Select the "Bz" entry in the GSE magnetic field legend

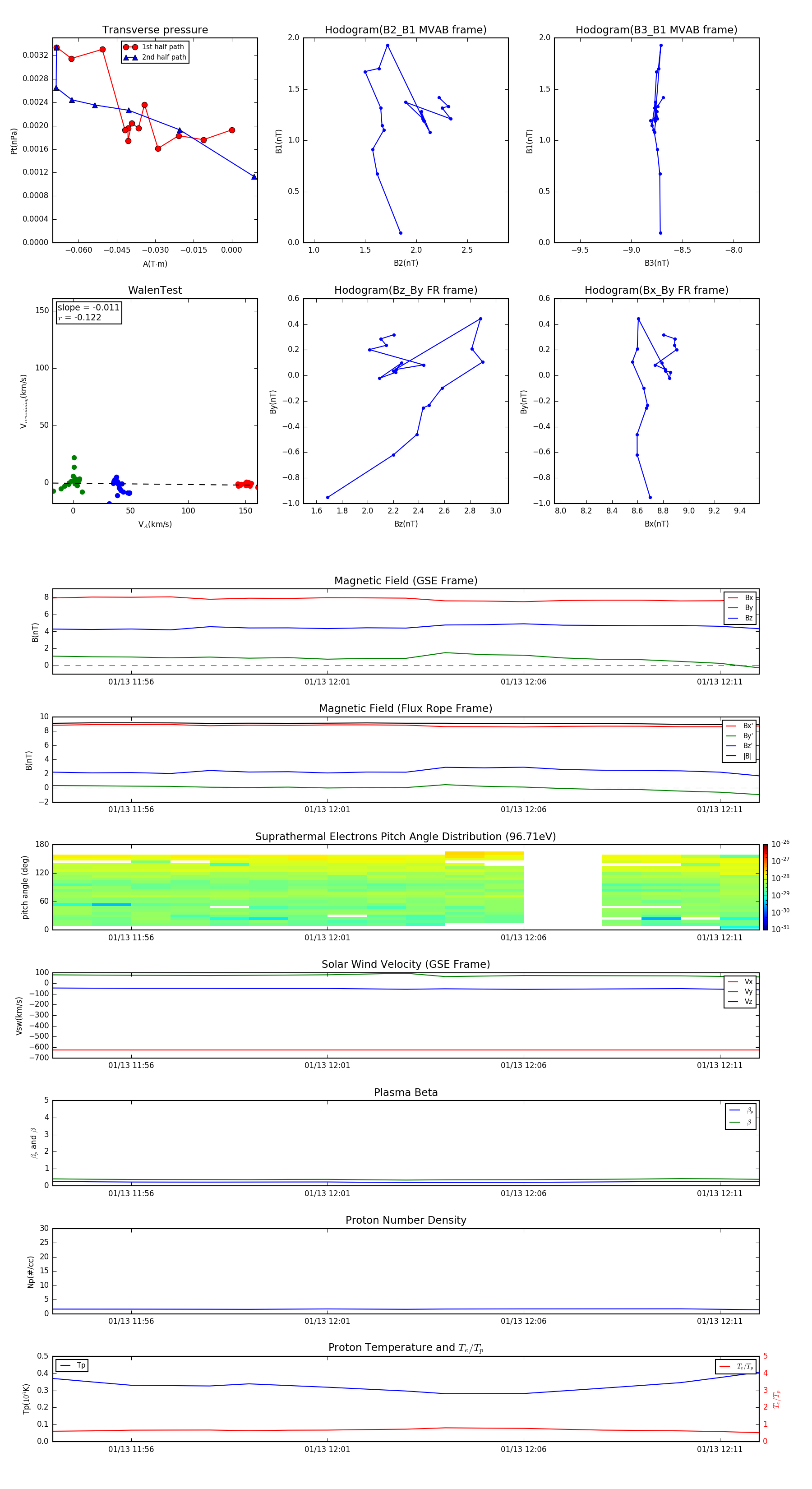[x=740, y=618]
